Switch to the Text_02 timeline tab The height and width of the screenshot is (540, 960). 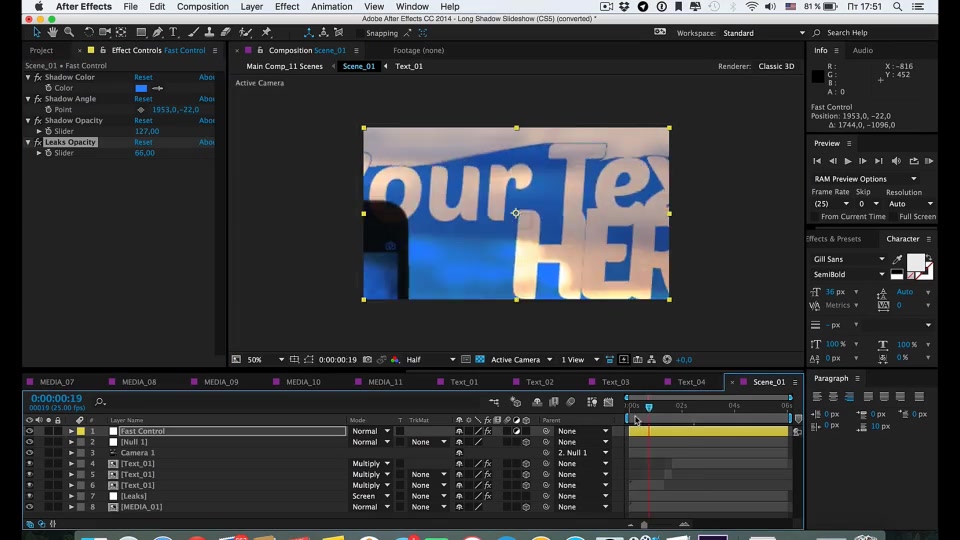click(x=539, y=382)
